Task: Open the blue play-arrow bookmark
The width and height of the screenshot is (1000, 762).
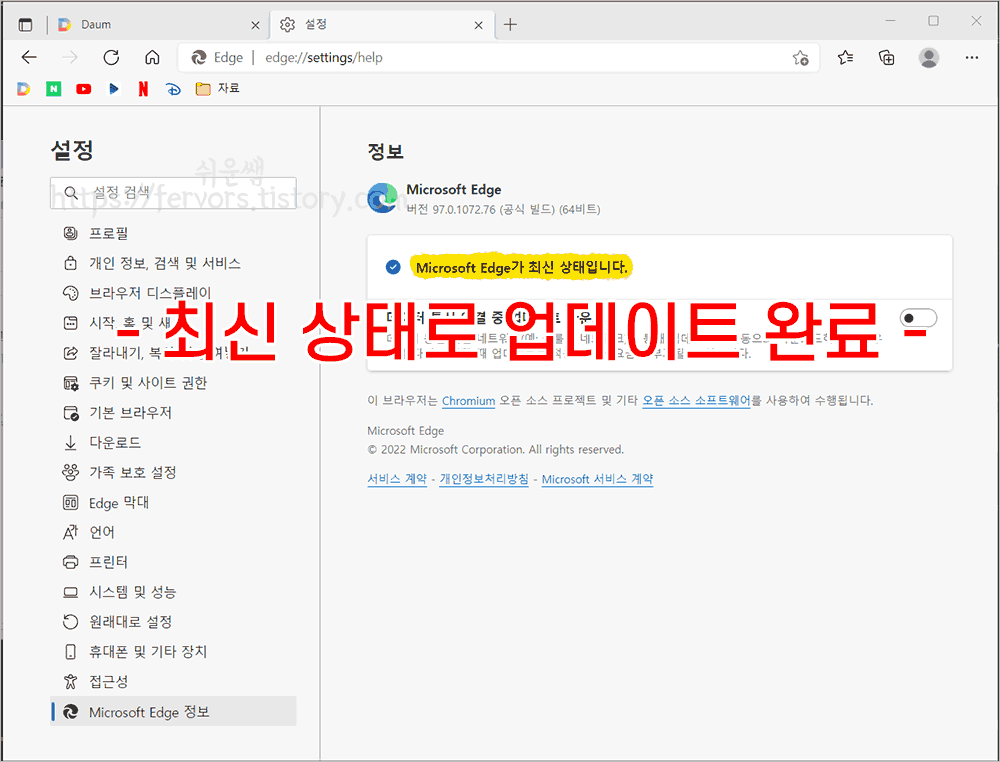Action: (x=114, y=89)
